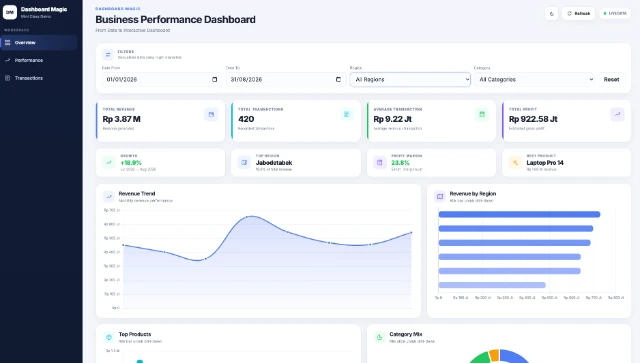
Task: Click the Refresh button
Action: [578, 13]
